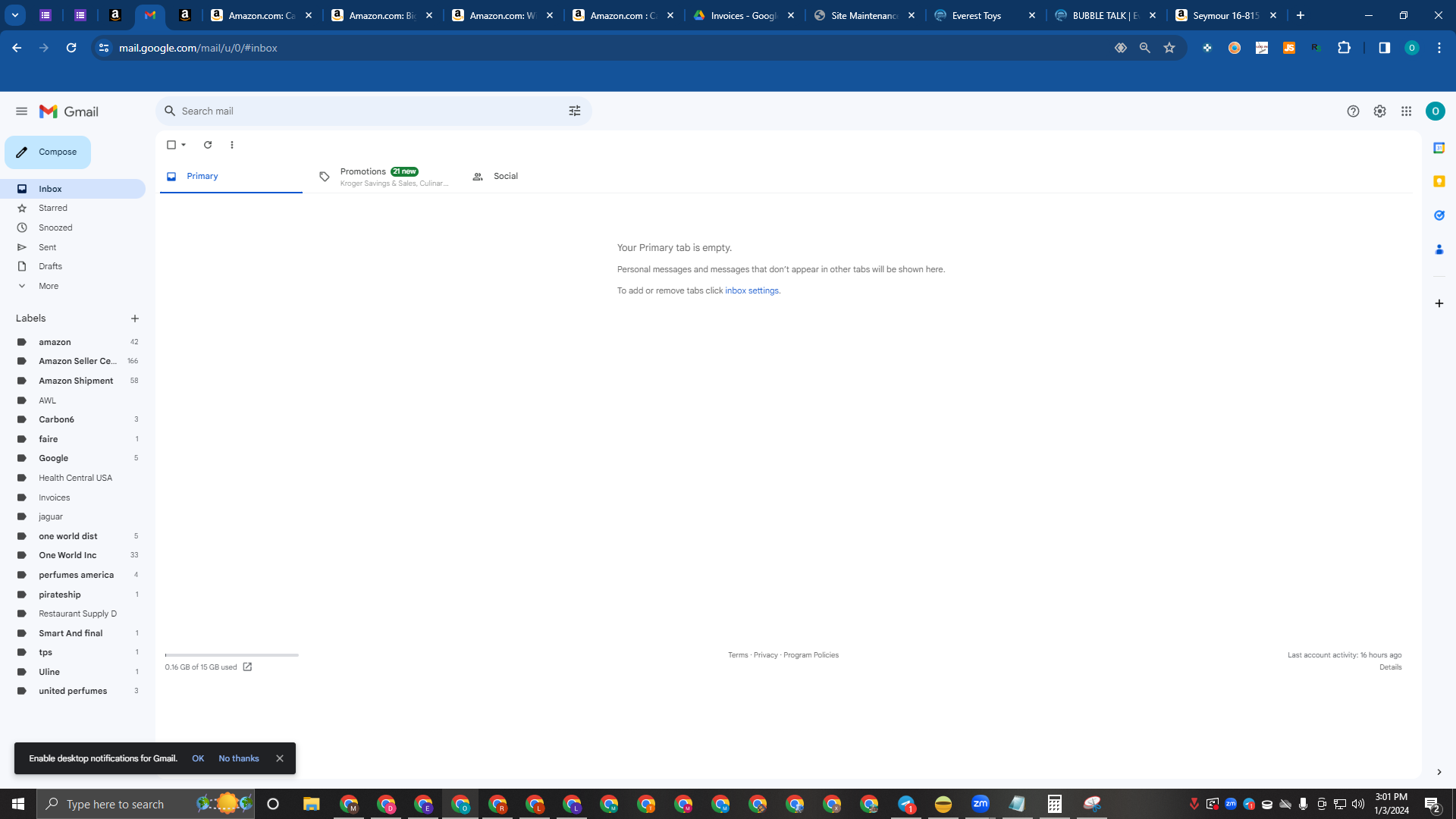This screenshot has height=819, width=1456.
Task: Click the Compose button
Action: pyautogui.click(x=48, y=152)
